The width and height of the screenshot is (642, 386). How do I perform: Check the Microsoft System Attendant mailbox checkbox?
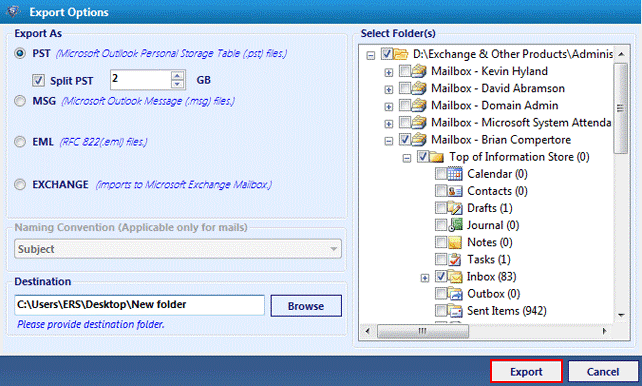point(405,122)
